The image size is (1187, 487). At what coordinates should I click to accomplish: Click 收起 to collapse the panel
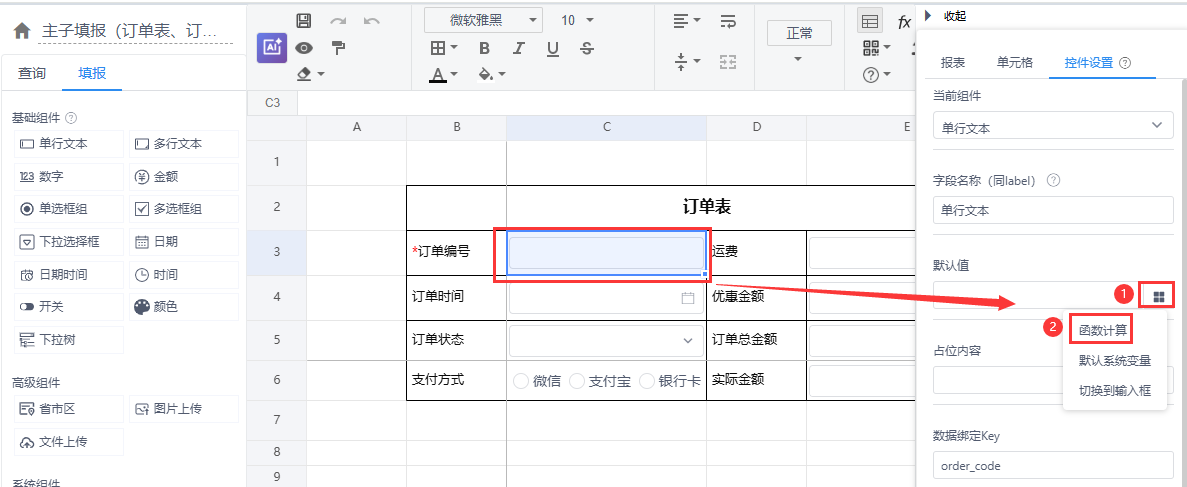click(x=954, y=16)
